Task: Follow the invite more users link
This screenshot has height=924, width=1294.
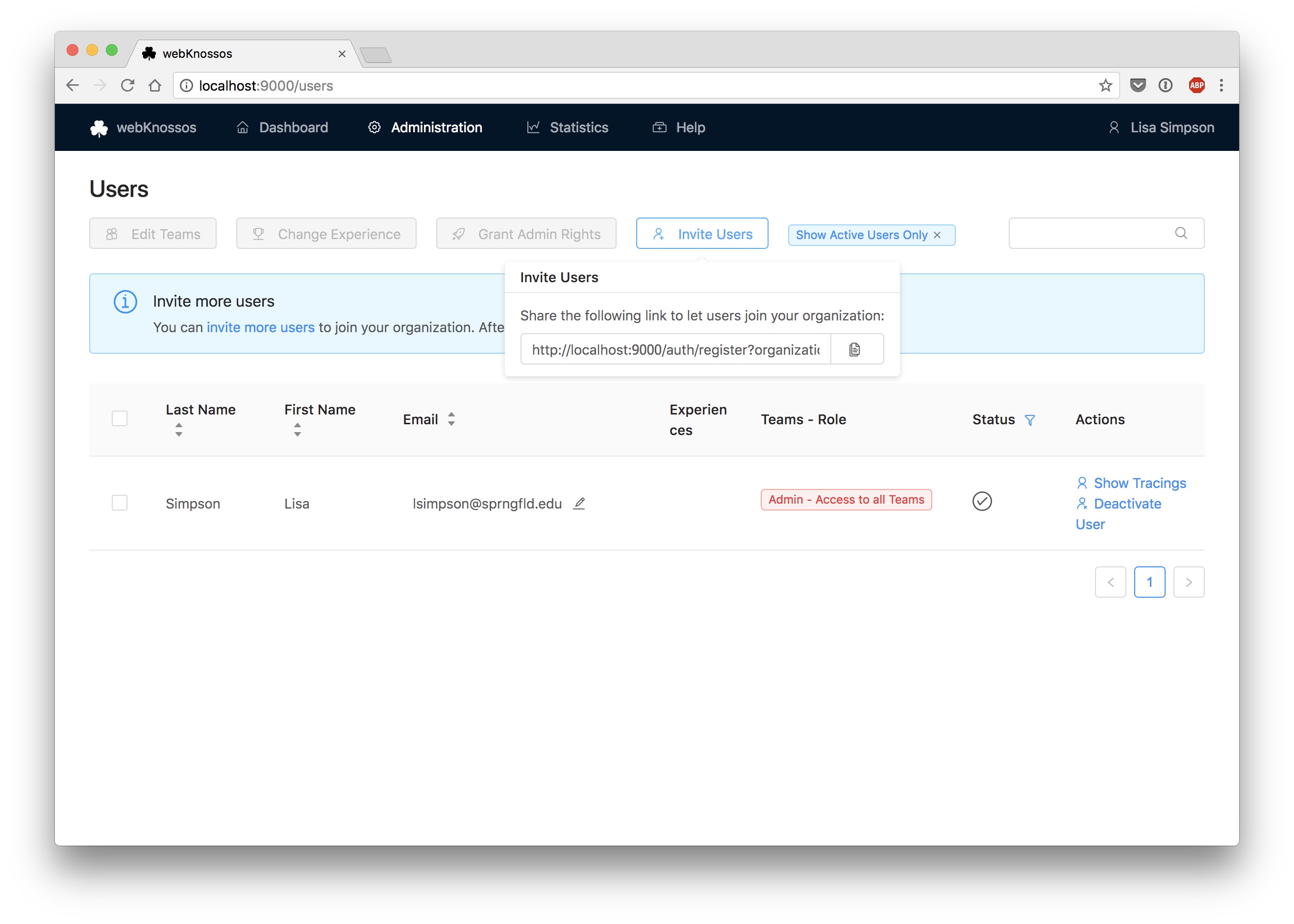Action: 261,327
